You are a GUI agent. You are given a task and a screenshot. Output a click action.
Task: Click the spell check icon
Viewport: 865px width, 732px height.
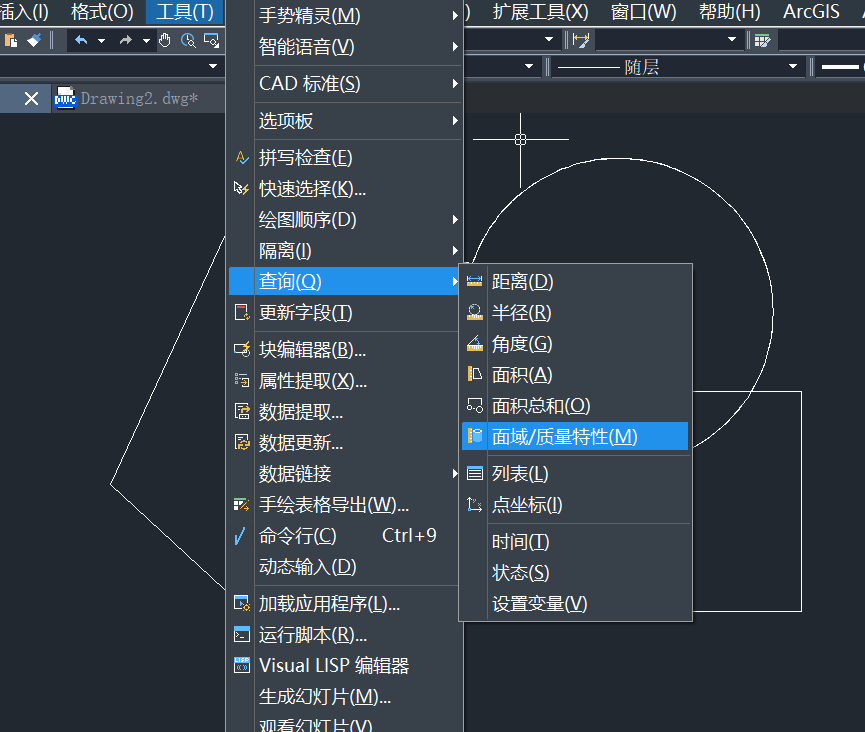pyautogui.click(x=242, y=158)
